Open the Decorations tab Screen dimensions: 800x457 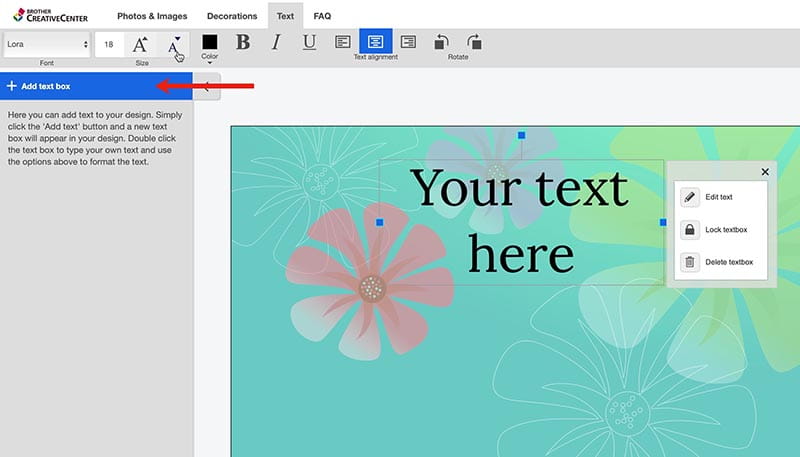pos(232,16)
